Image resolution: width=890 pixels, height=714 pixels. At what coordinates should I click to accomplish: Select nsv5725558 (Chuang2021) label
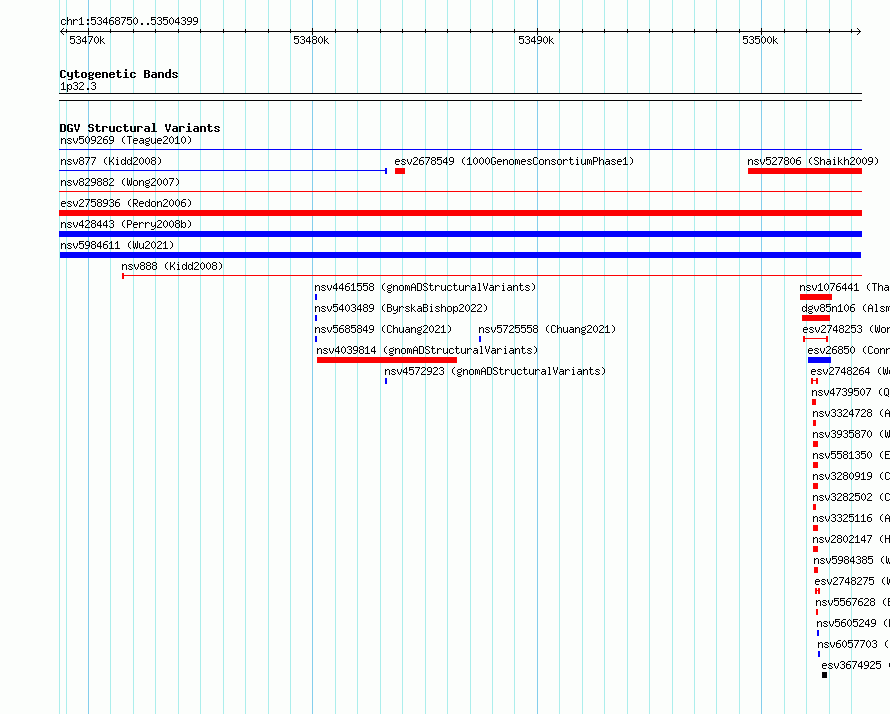point(547,329)
